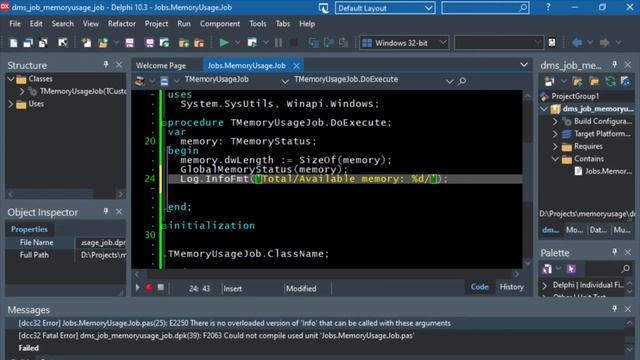This screenshot has height=360, width=640.
Task: Toggle the pin on Palette panel
Action: pos(614,252)
